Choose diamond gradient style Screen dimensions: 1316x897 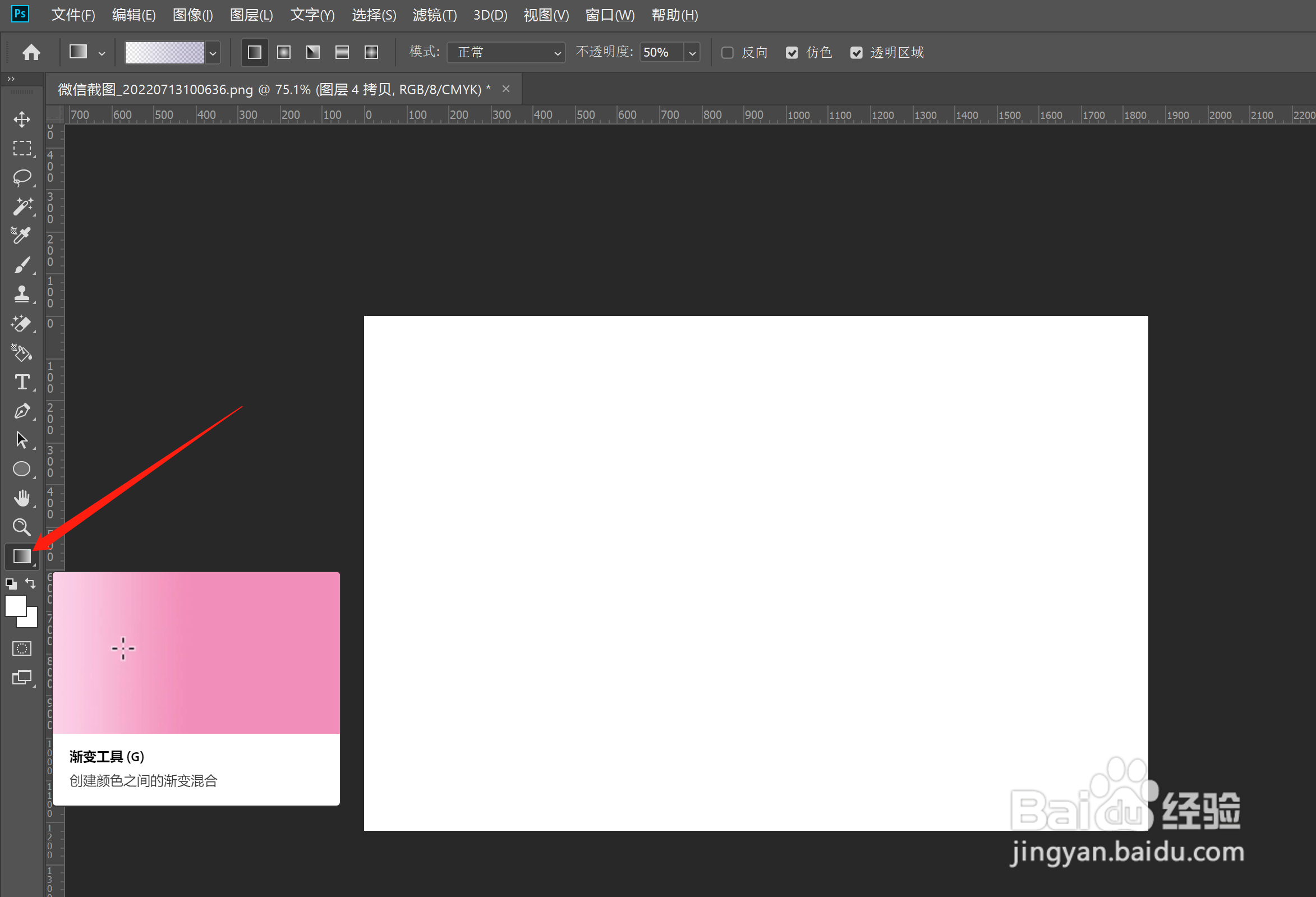coord(371,52)
